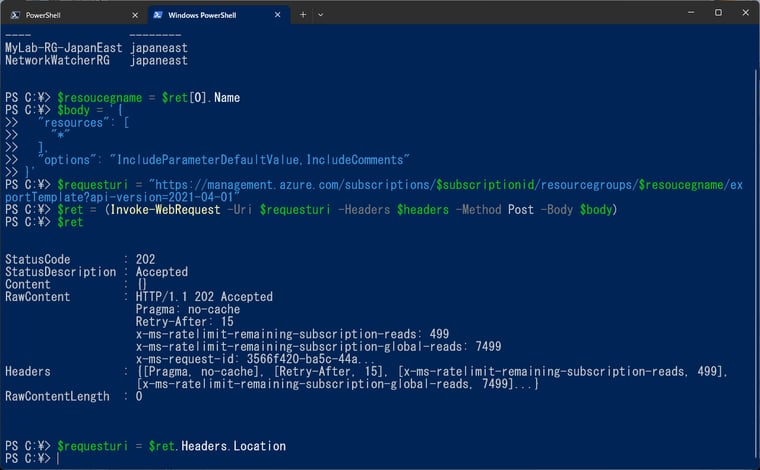Maximize the terminal window
Viewport: 760px width, 470px height.
(x=718, y=13)
